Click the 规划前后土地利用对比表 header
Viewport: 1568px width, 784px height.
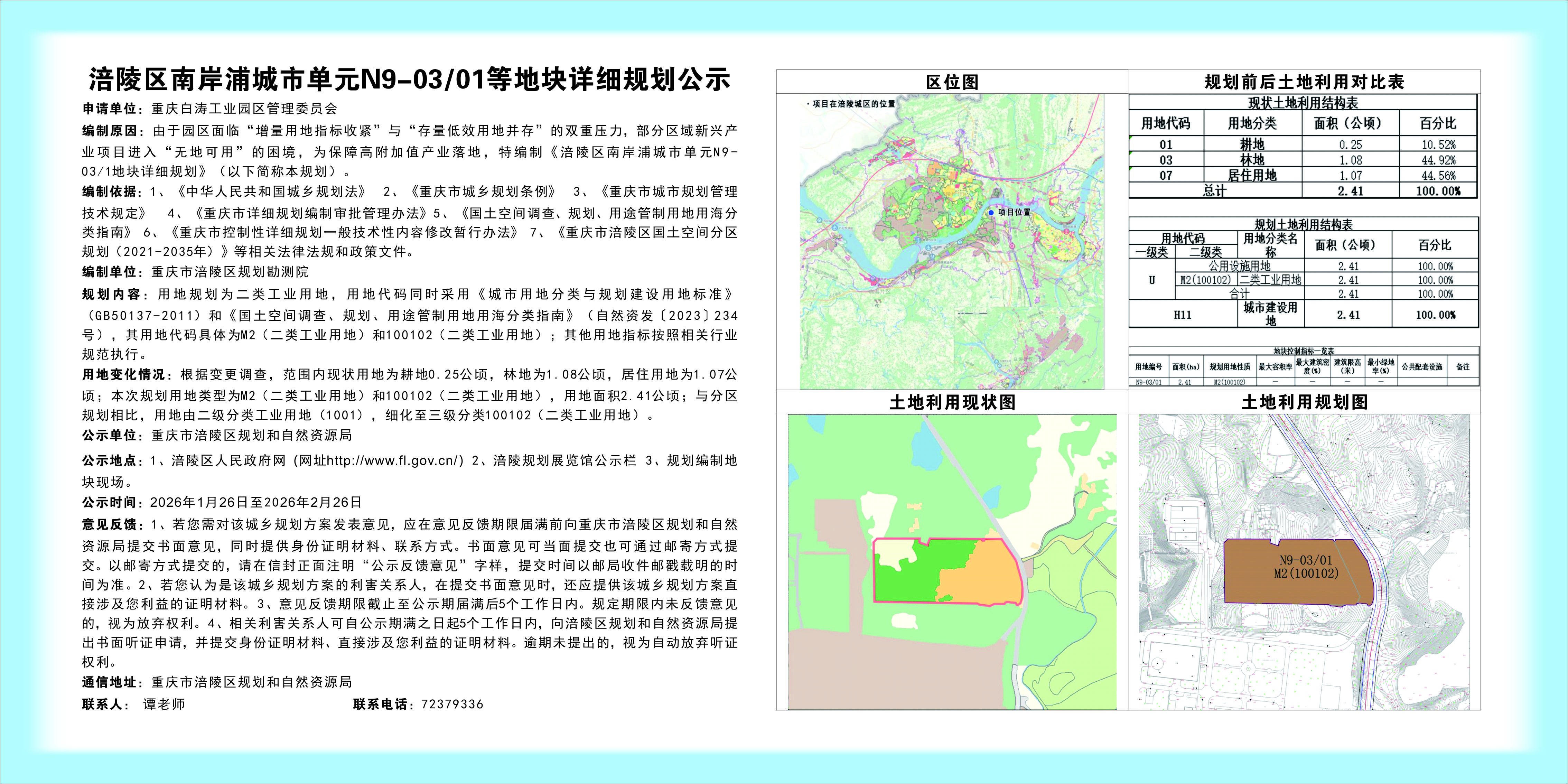point(1304,82)
